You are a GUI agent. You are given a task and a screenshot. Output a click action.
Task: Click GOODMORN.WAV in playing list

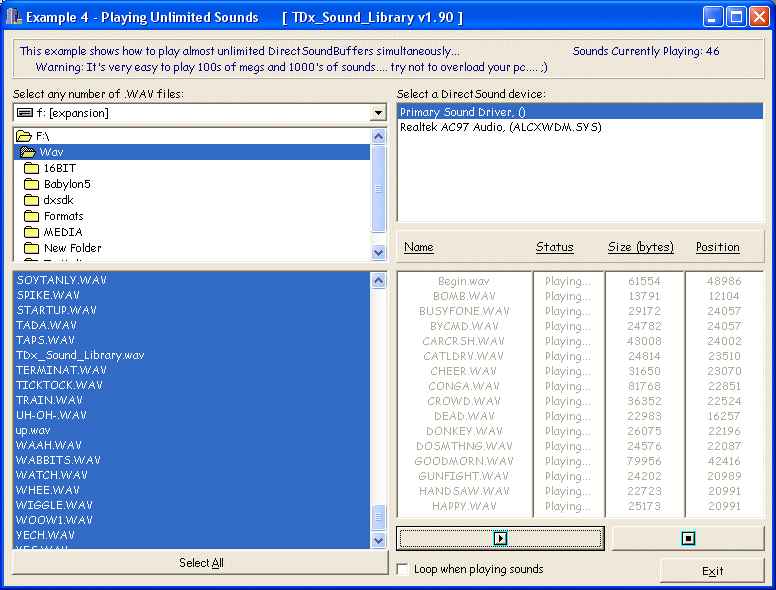[464, 461]
